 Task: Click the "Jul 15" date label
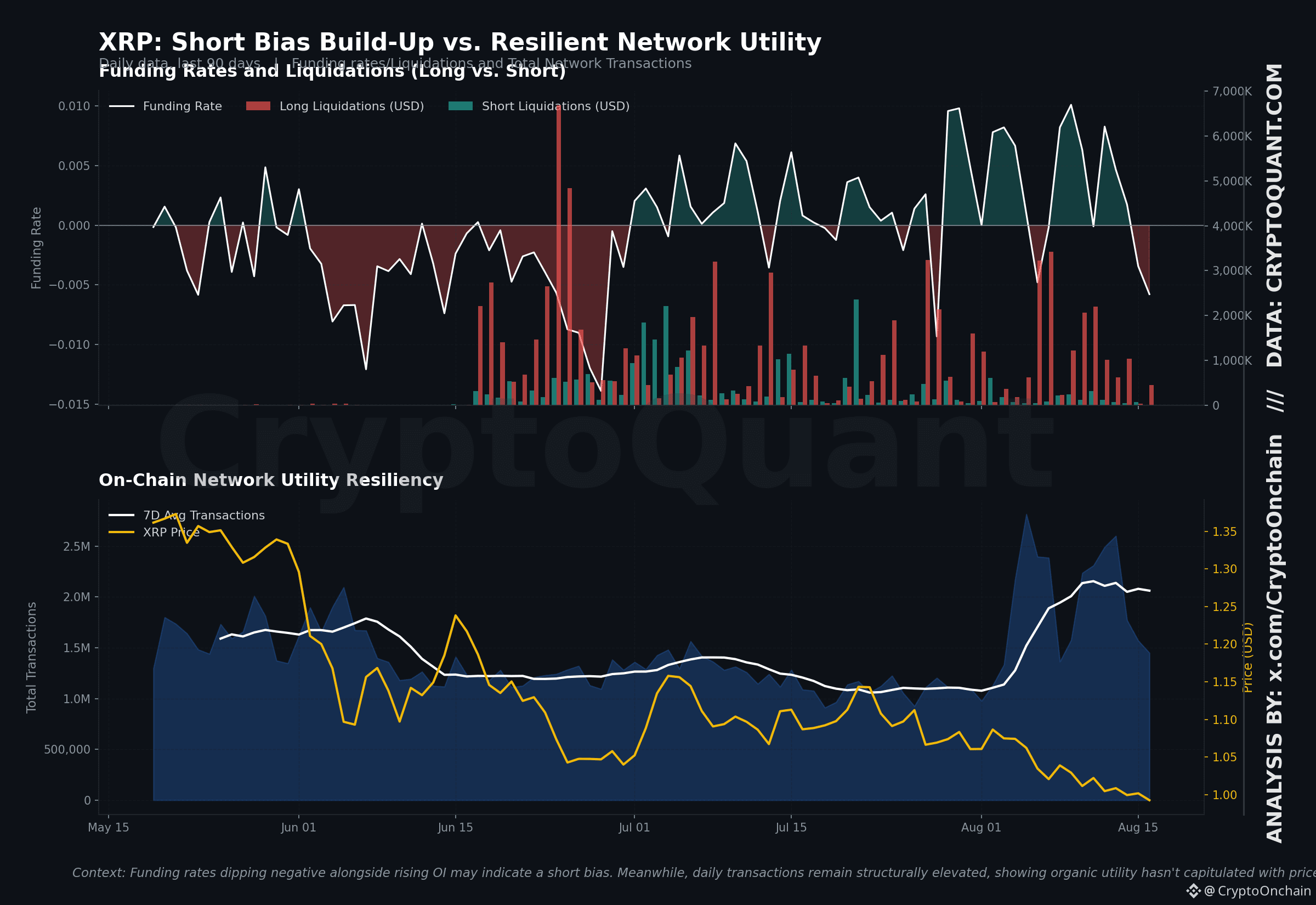click(791, 827)
